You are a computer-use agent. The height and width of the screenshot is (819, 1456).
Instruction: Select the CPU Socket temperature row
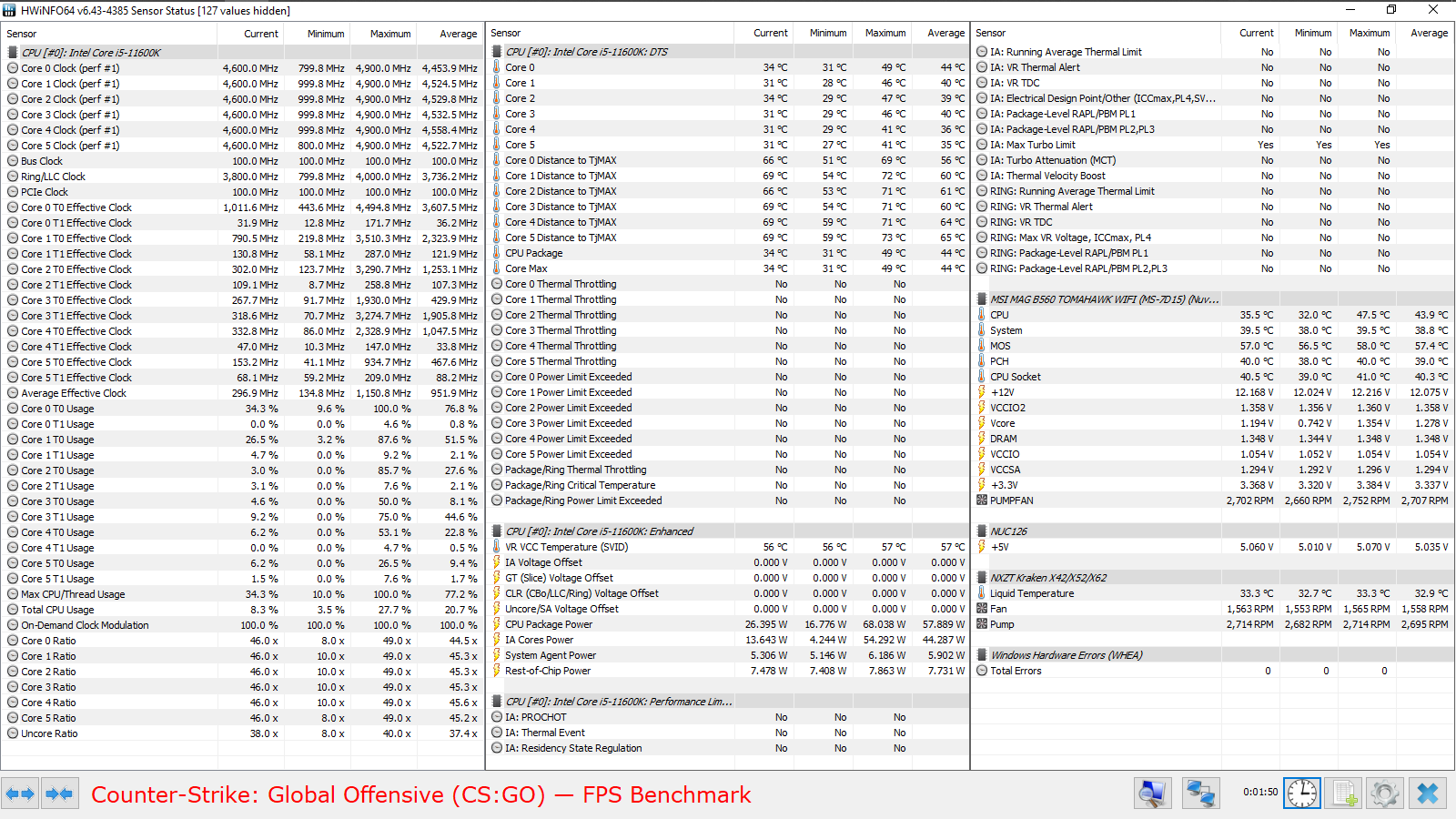[x=1213, y=377]
